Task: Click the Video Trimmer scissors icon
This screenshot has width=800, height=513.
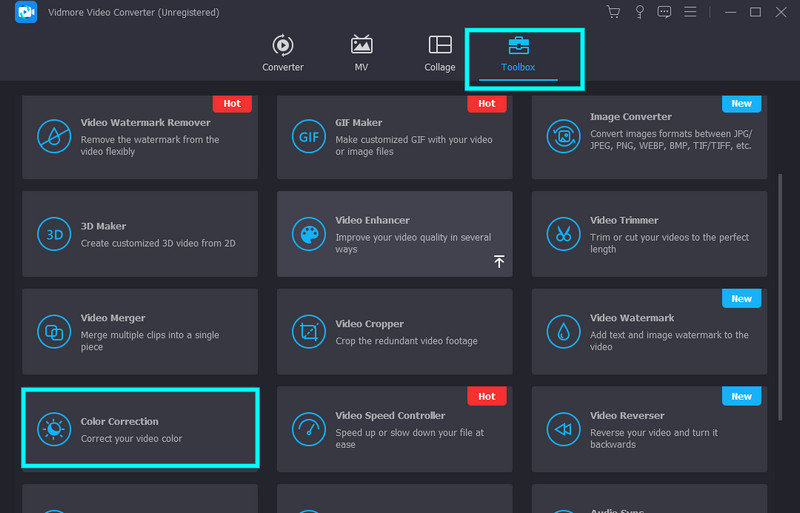Action: (x=562, y=234)
